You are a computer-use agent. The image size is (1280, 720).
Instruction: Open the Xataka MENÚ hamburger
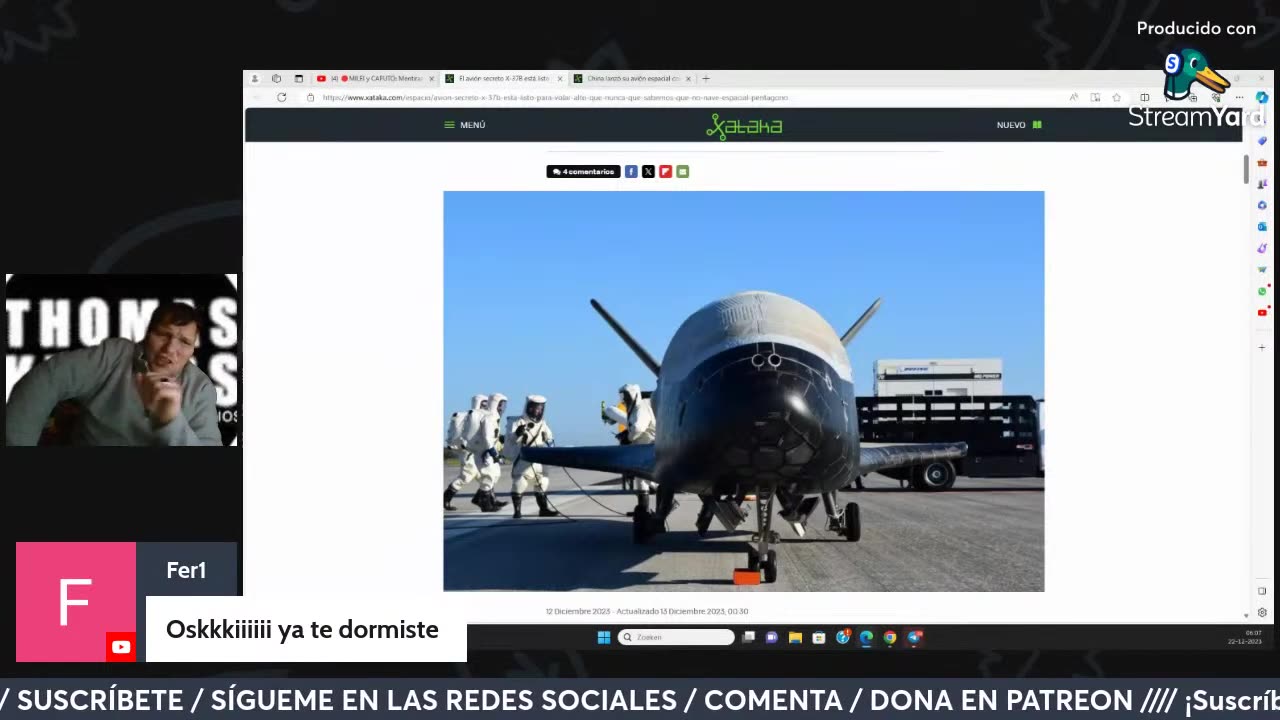(465, 125)
